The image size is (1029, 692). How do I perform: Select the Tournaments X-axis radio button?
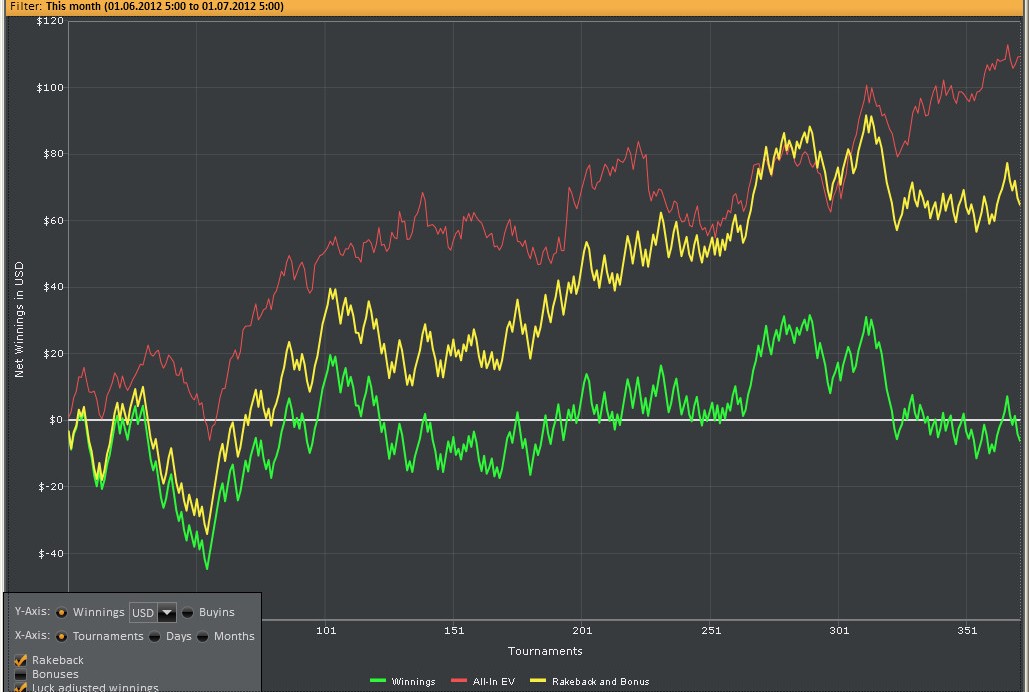[x=61, y=636]
